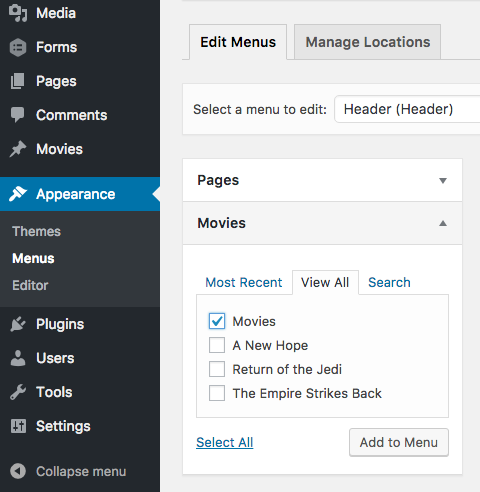This screenshot has height=492, width=480.
Task: Switch to the Most Recent tab
Action: pos(244,282)
